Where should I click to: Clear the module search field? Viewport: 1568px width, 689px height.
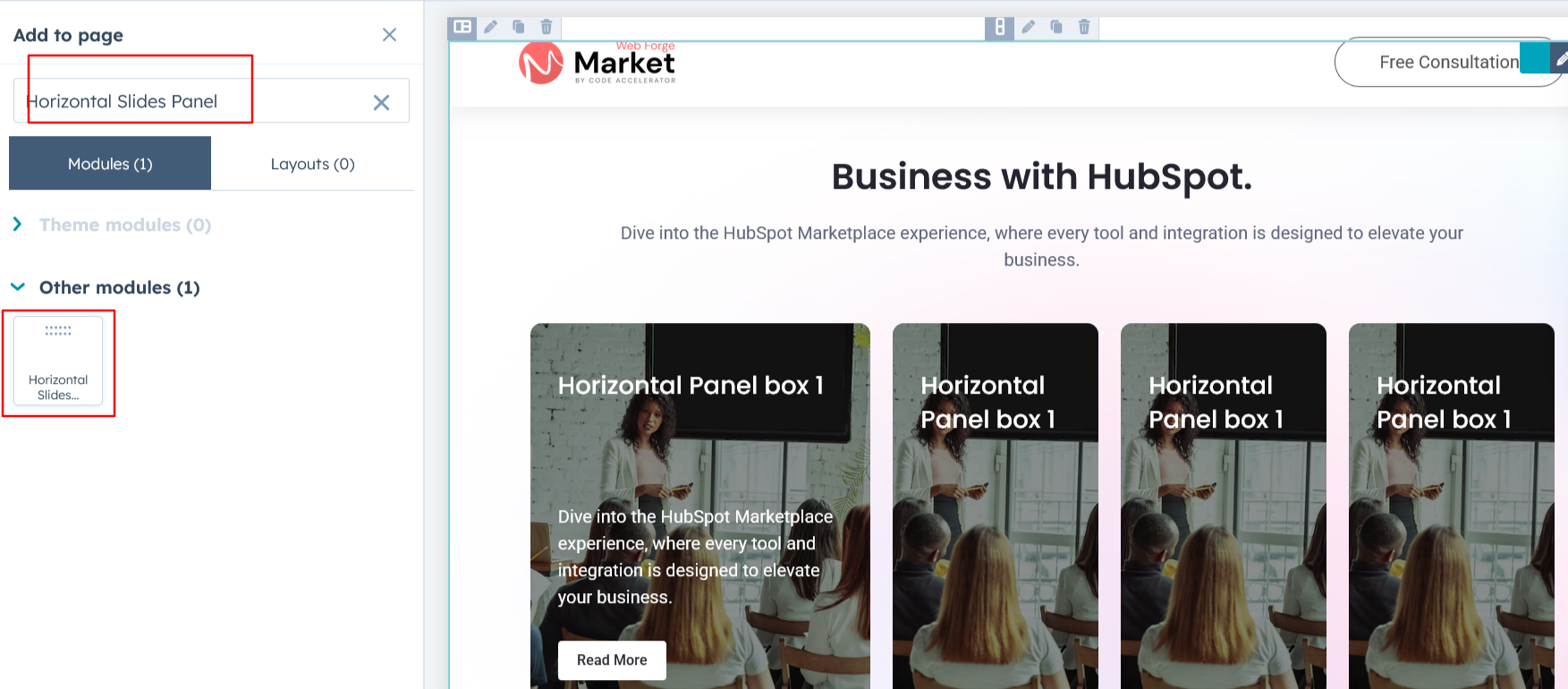pyautogui.click(x=381, y=102)
